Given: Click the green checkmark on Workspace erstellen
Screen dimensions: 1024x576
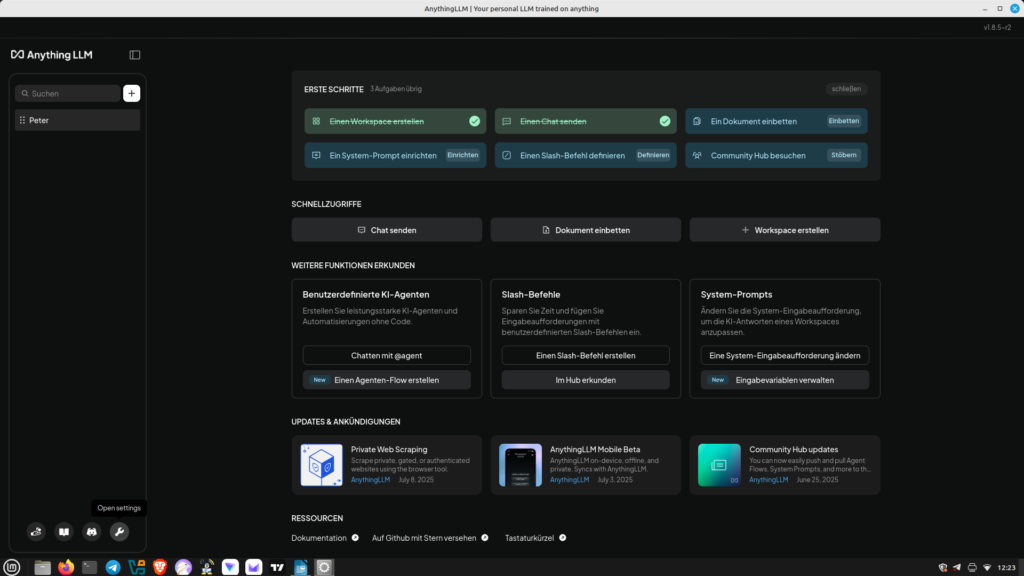Looking at the screenshot, I should pos(474,121).
